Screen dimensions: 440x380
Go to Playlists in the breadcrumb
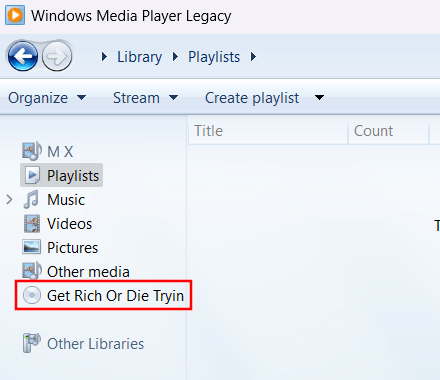coord(214,57)
